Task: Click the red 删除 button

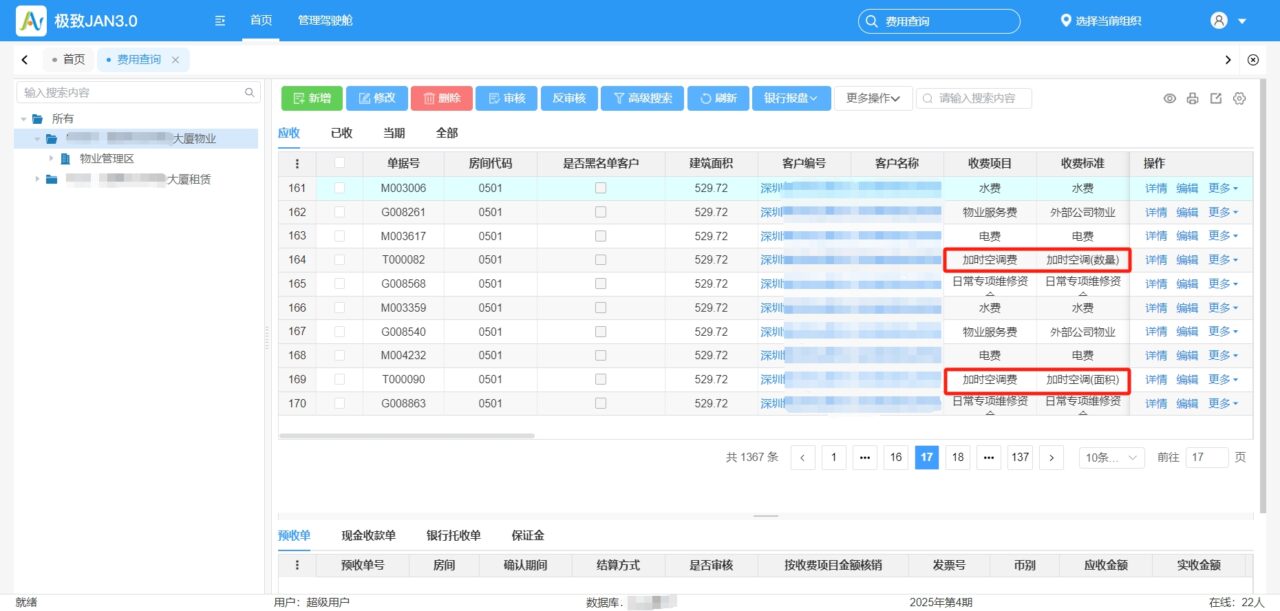Action: (441, 98)
